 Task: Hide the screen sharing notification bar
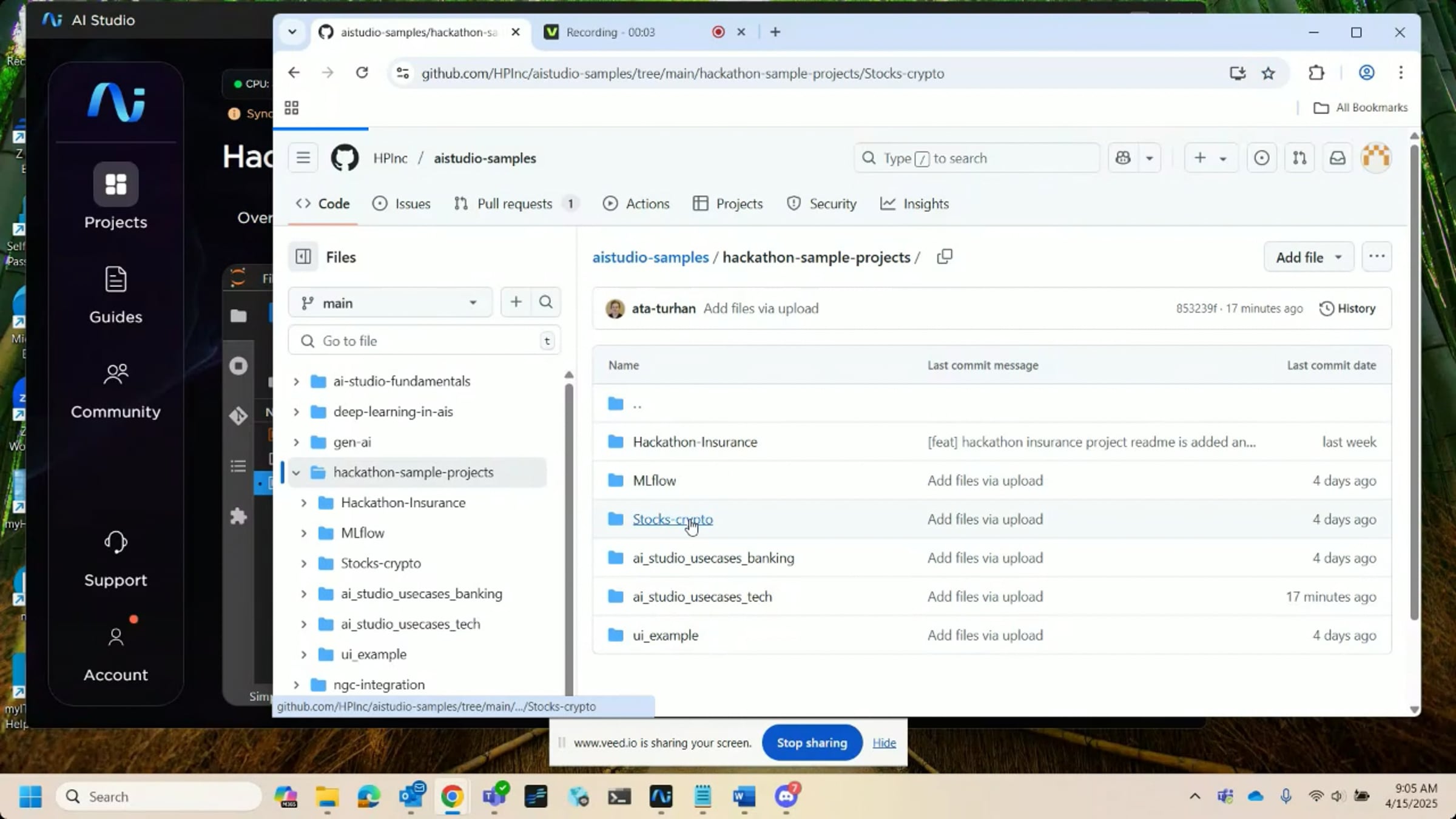pos(884,743)
